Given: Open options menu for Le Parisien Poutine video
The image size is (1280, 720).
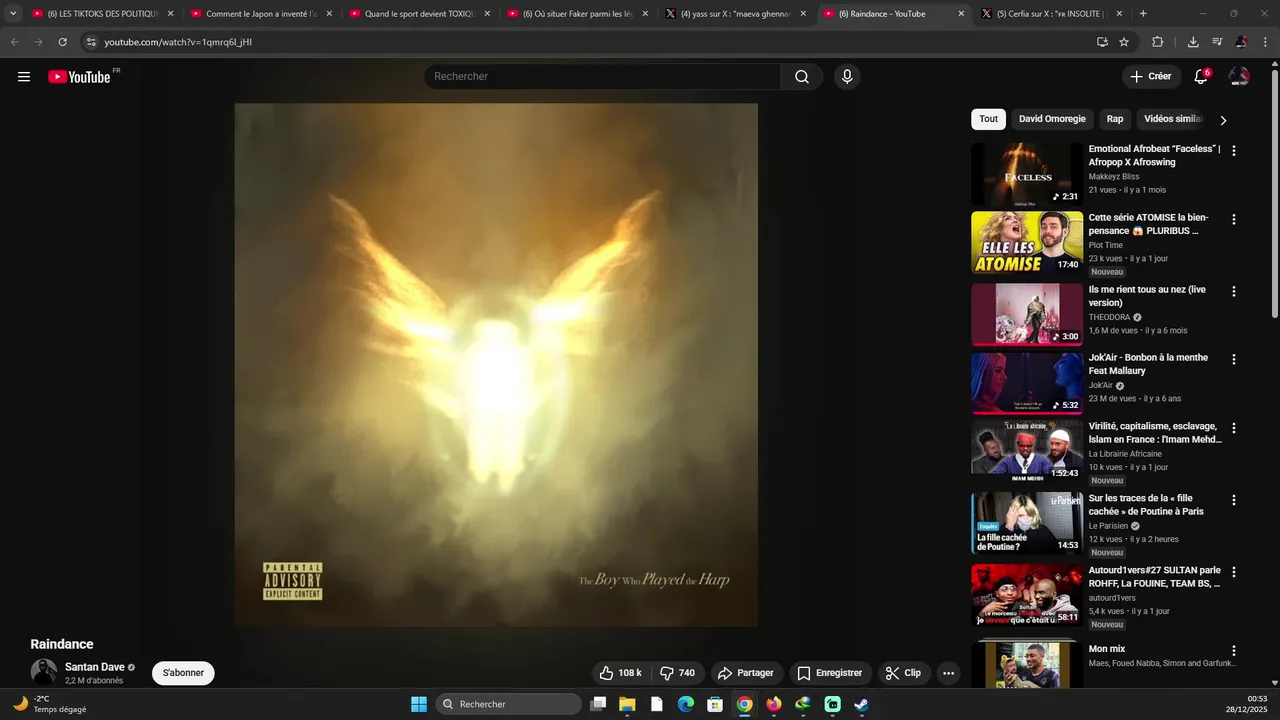Looking at the screenshot, I should pyautogui.click(x=1234, y=500).
